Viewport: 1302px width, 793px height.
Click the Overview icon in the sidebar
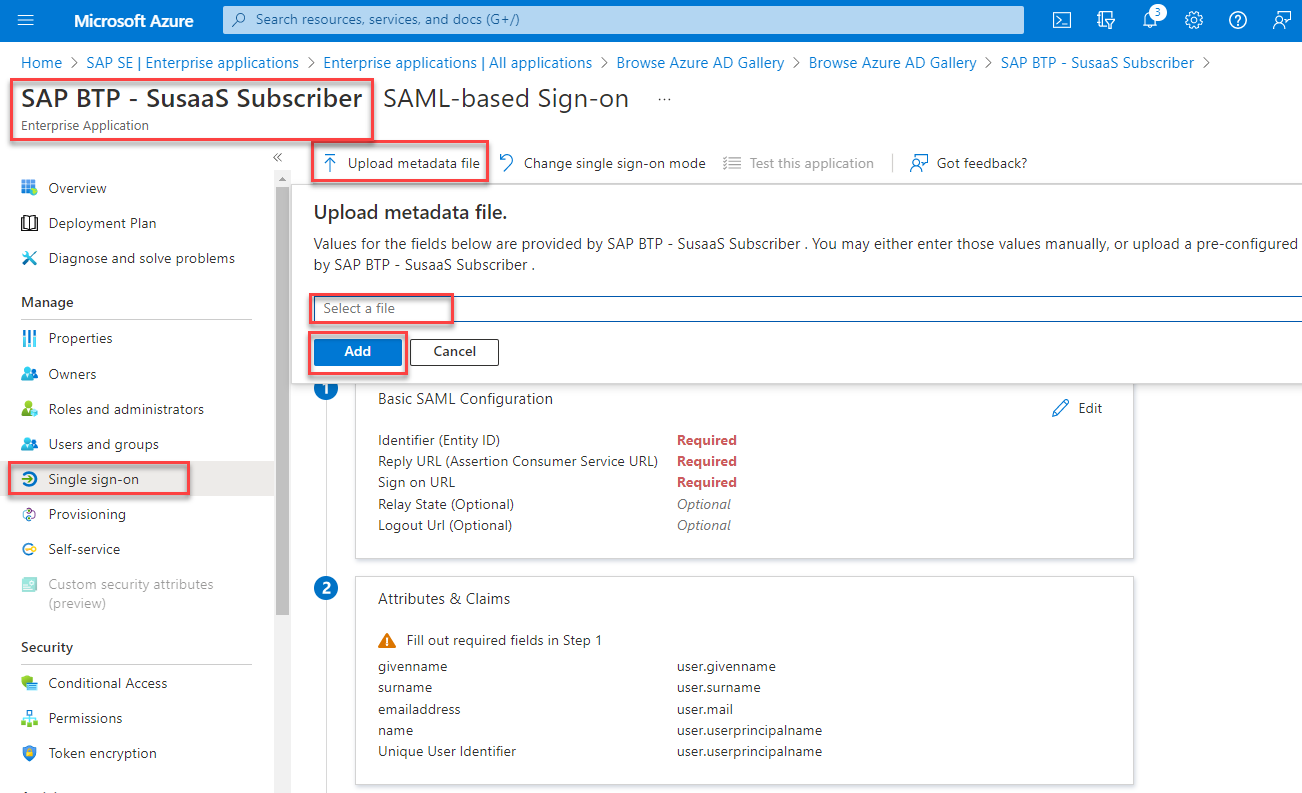pos(29,188)
